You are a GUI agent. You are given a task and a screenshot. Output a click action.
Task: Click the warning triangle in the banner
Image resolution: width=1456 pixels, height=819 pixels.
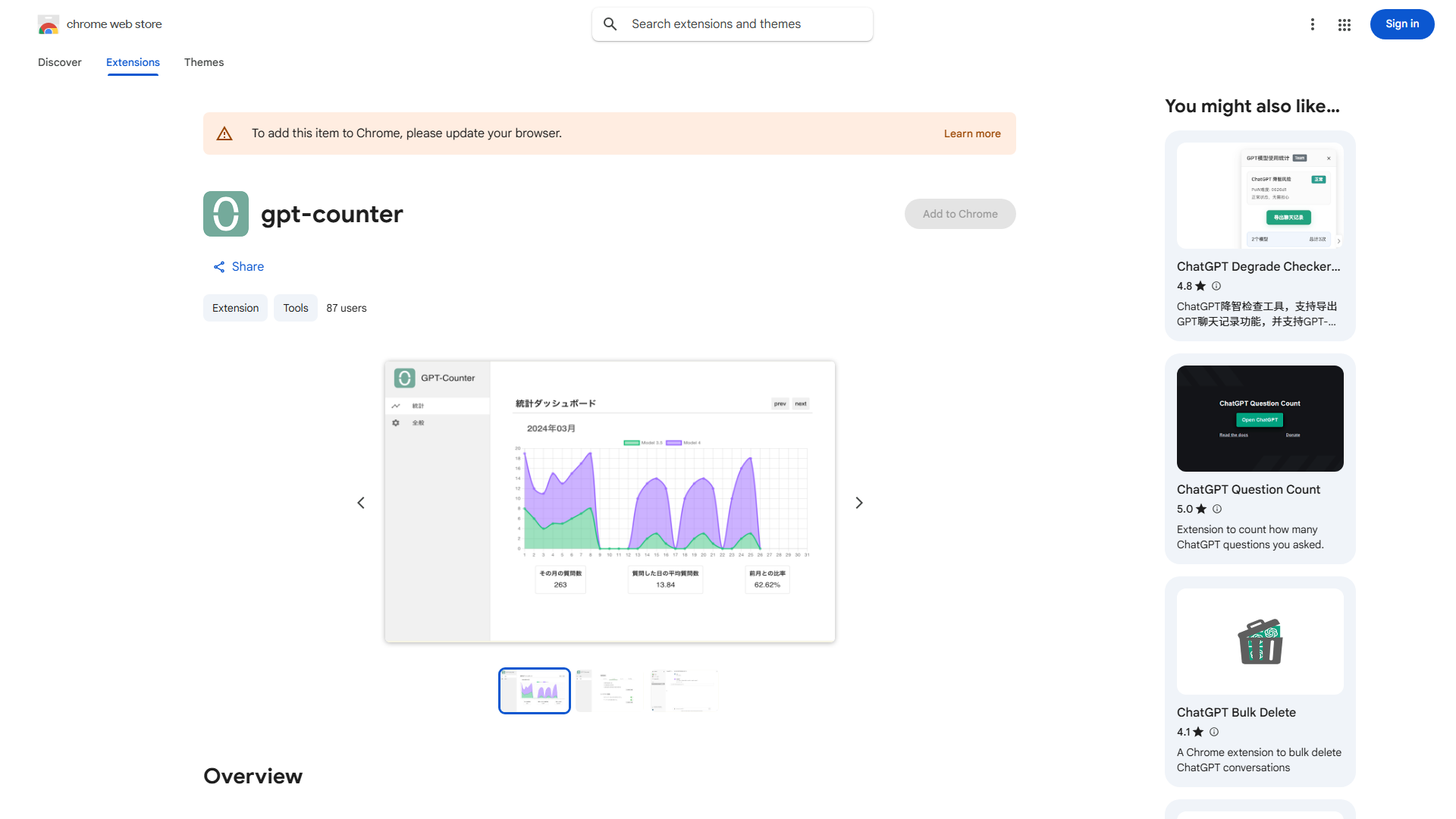224,133
